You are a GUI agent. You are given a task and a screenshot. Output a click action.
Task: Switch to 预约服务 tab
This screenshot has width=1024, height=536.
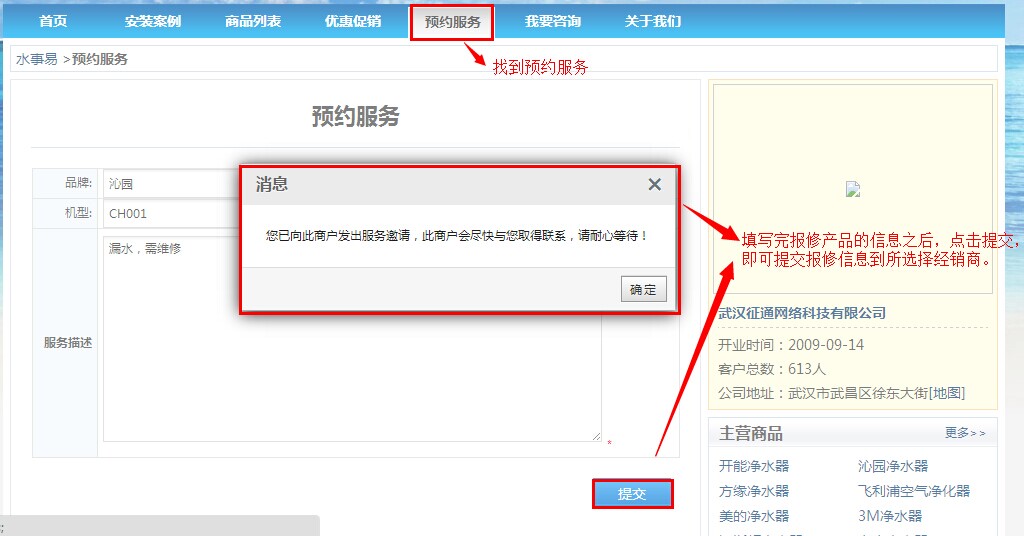pos(452,21)
